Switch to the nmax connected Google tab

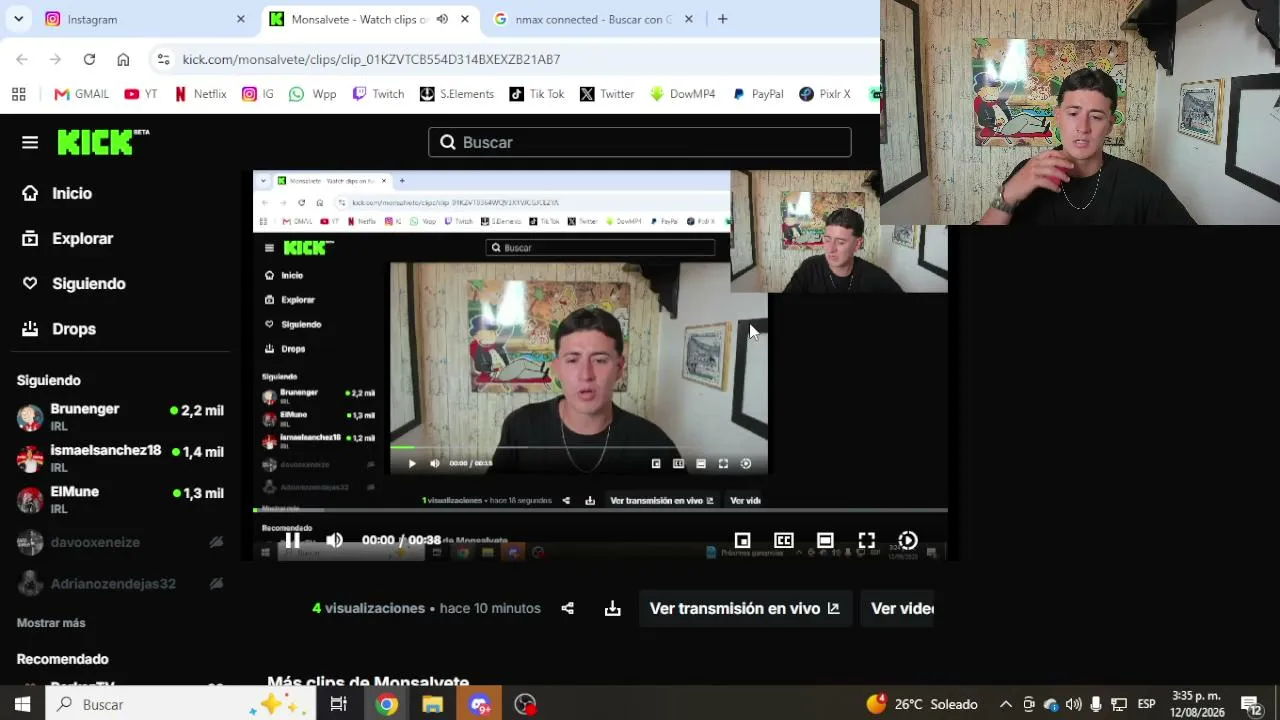coord(592,19)
